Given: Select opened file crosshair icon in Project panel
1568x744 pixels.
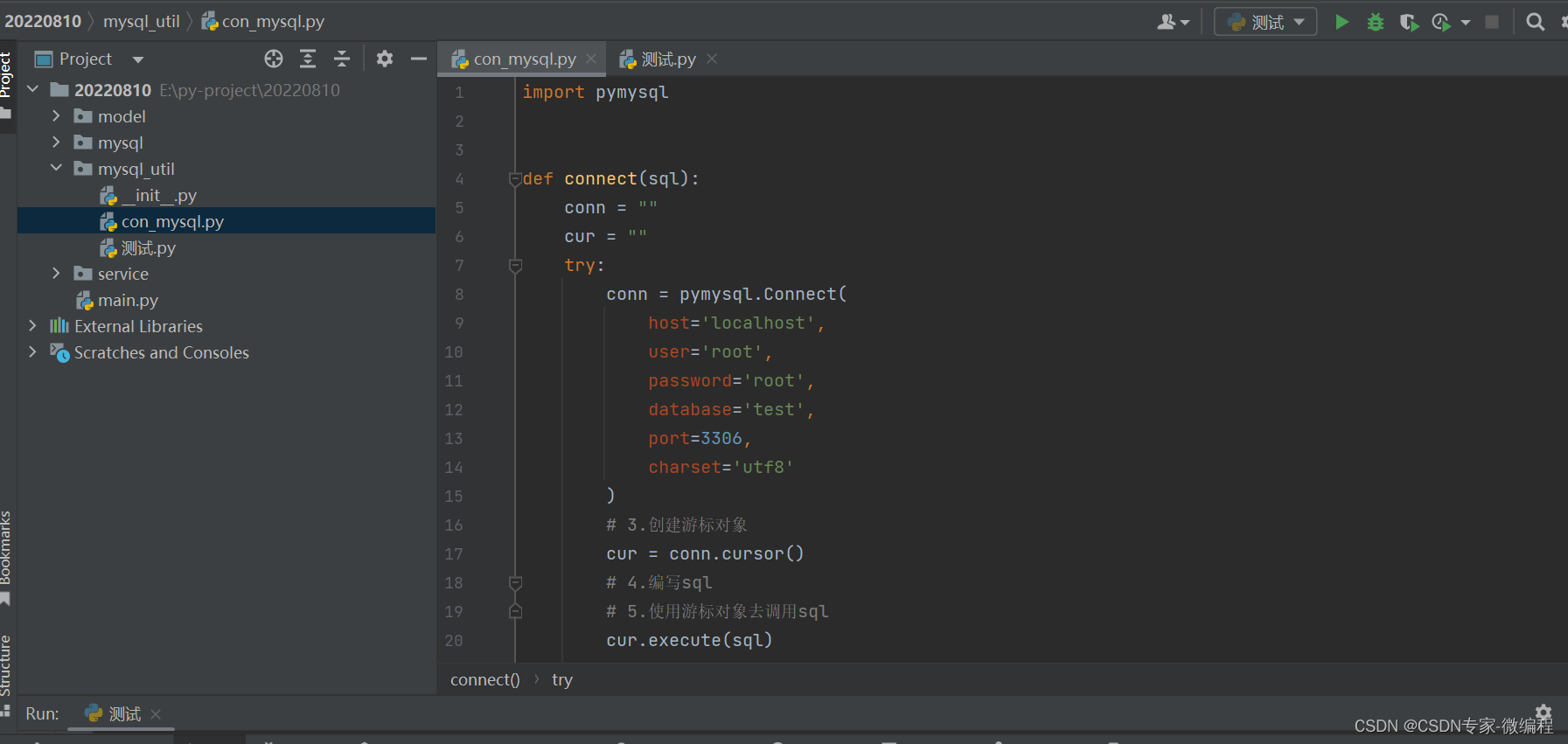Looking at the screenshot, I should tap(274, 59).
